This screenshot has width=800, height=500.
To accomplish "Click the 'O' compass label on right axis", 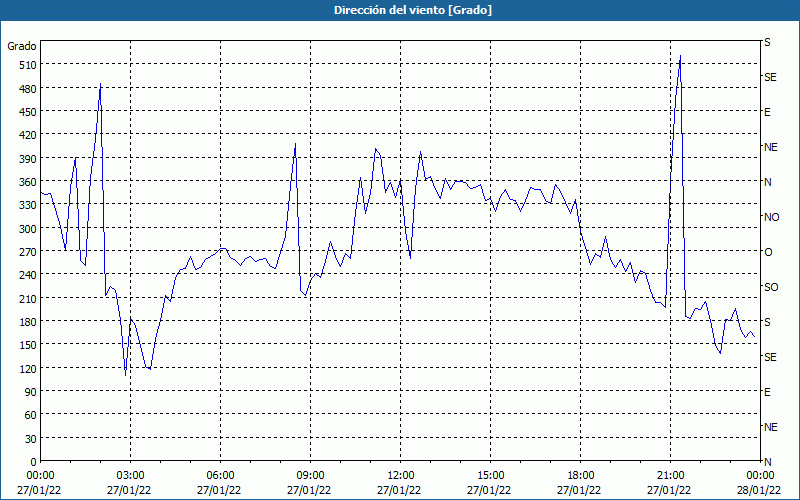I will click(768, 252).
